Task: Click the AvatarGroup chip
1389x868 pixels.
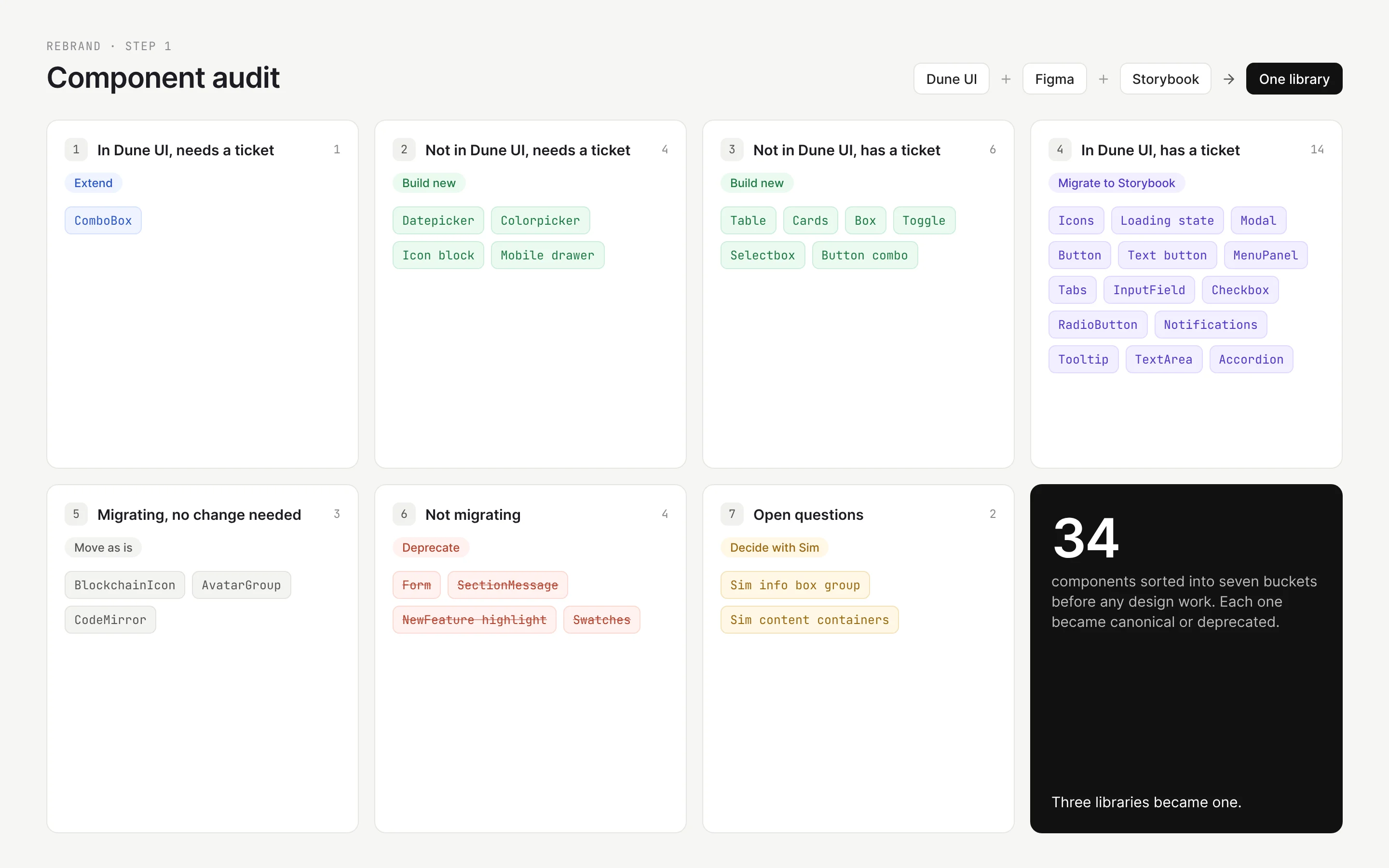Action: 242,585
